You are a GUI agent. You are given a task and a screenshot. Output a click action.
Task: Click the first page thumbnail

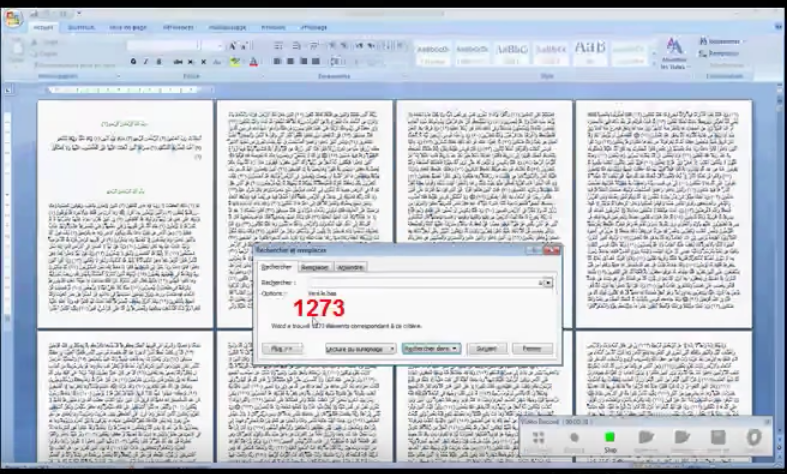[x=125, y=214]
